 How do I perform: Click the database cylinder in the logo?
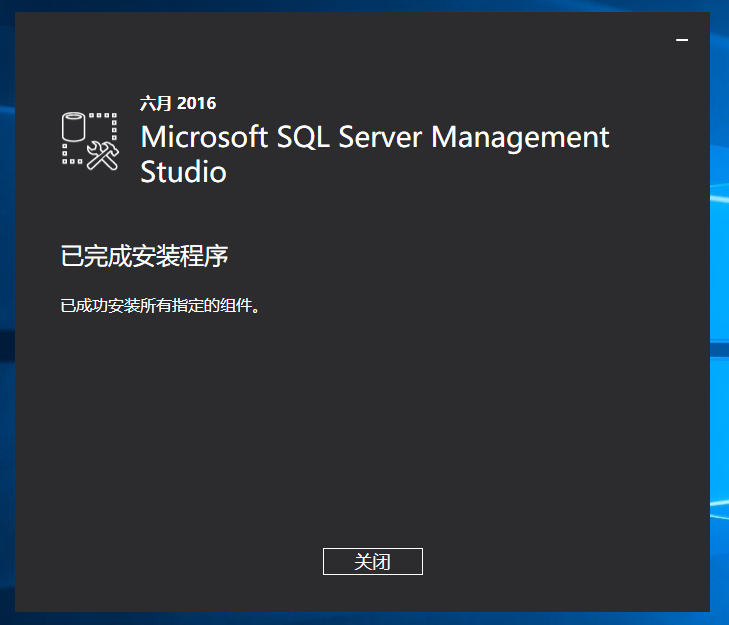click(x=75, y=127)
